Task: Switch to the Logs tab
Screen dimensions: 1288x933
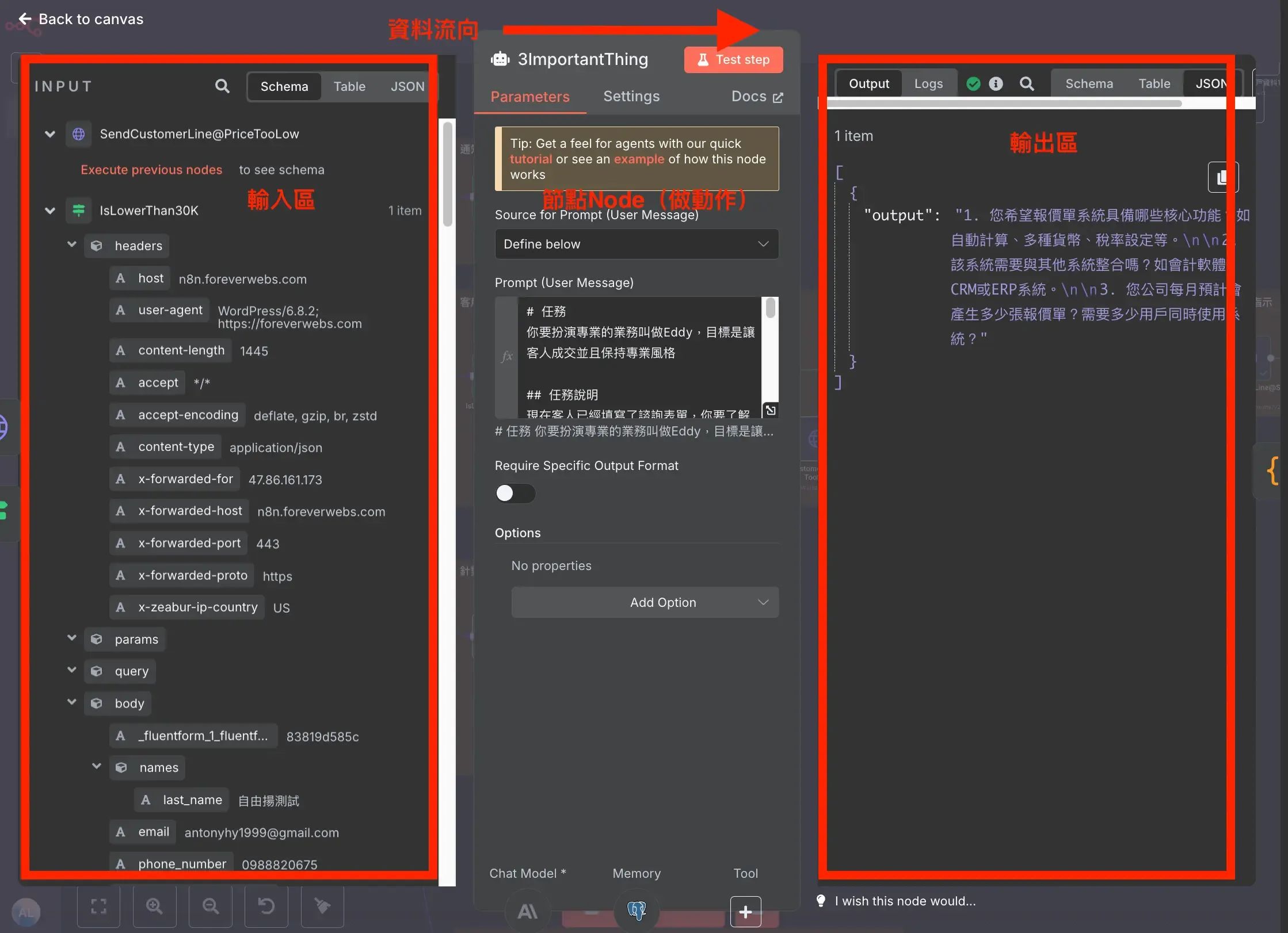Action: (928, 84)
